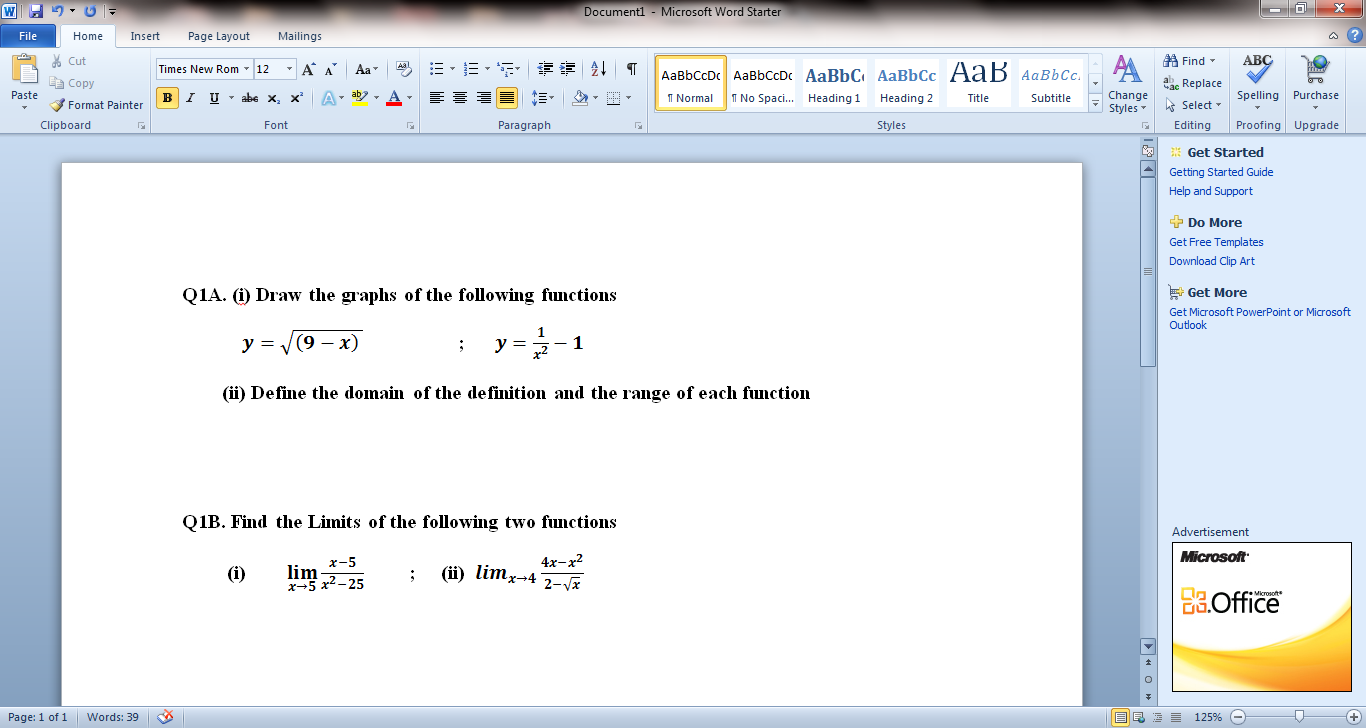
Task: Toggle bold formatting
Action: click(x=166, y=98)
